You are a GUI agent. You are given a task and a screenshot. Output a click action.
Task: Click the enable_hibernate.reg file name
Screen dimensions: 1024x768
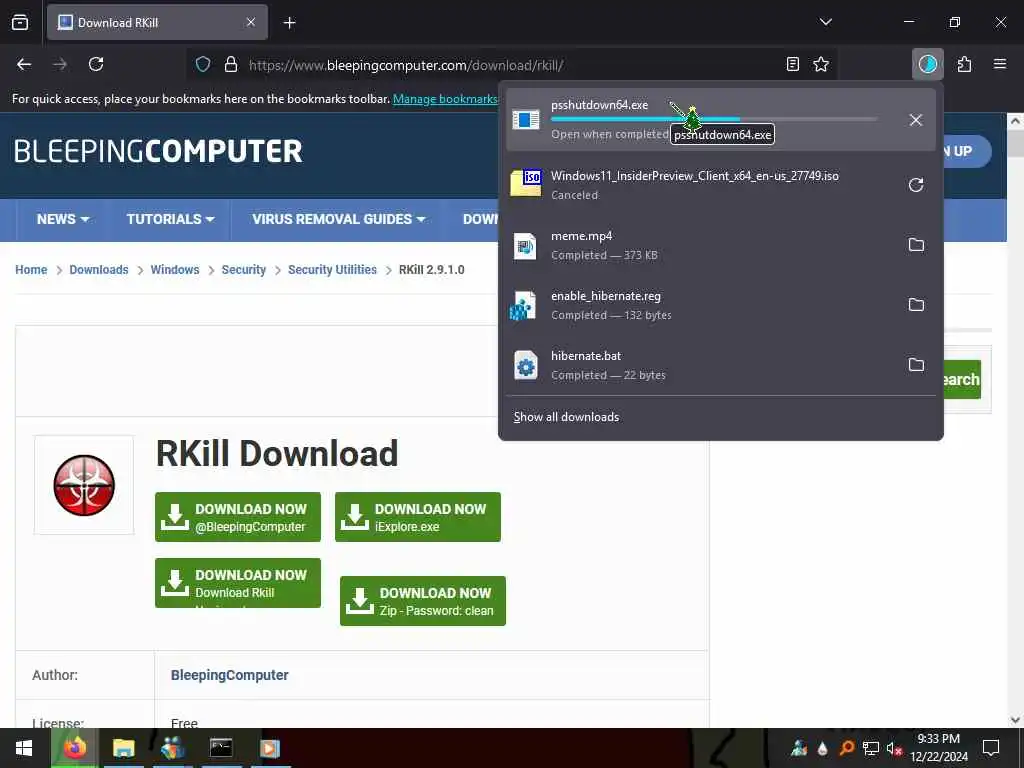605,296
